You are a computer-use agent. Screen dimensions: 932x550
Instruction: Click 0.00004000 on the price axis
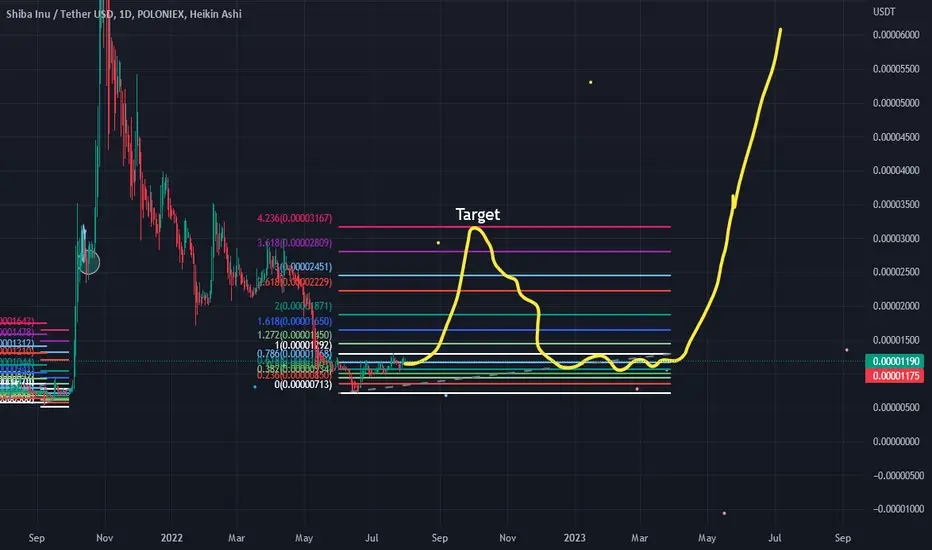[896, 170]
